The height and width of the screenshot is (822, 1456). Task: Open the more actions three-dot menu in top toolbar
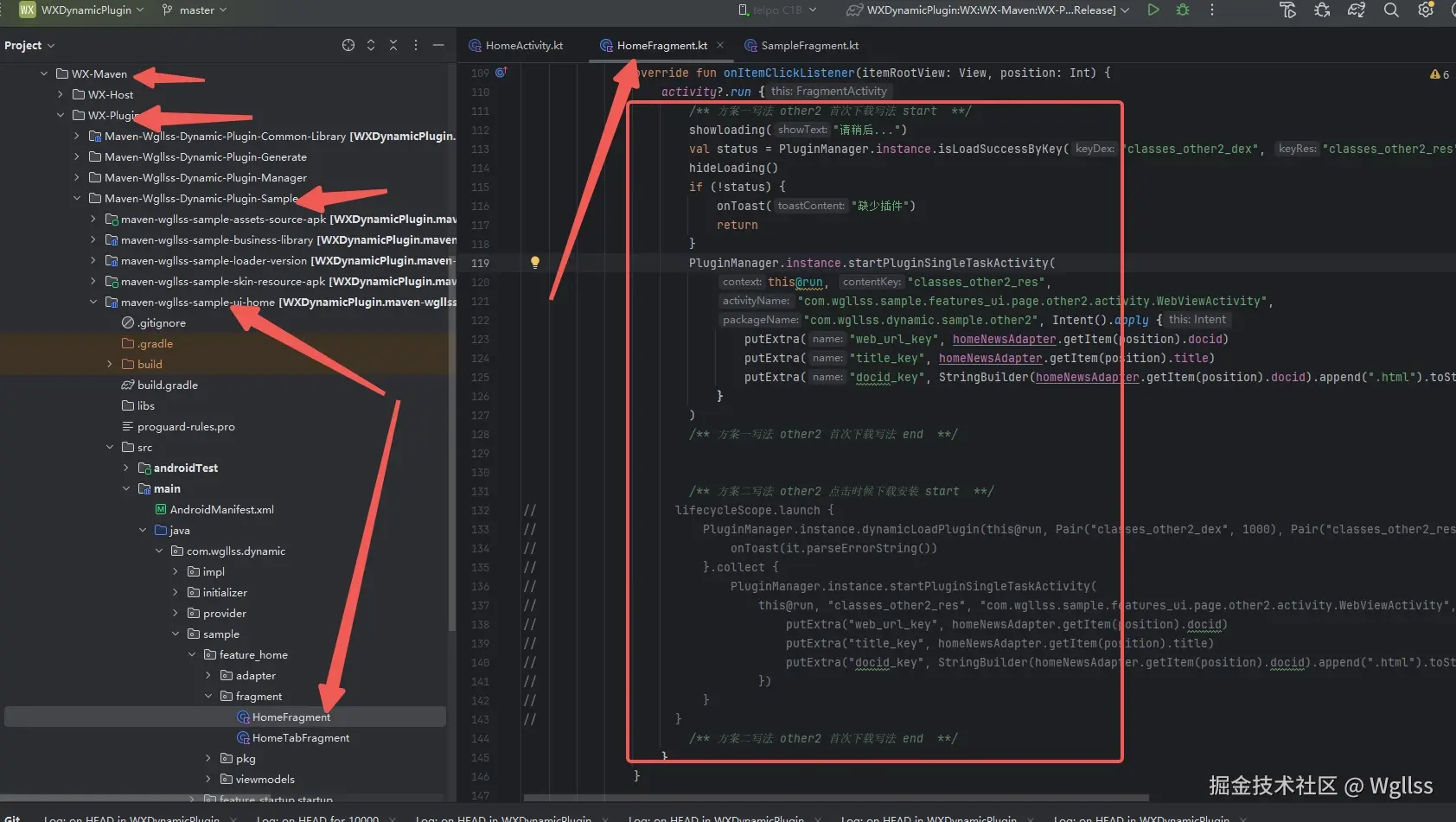1212,10
